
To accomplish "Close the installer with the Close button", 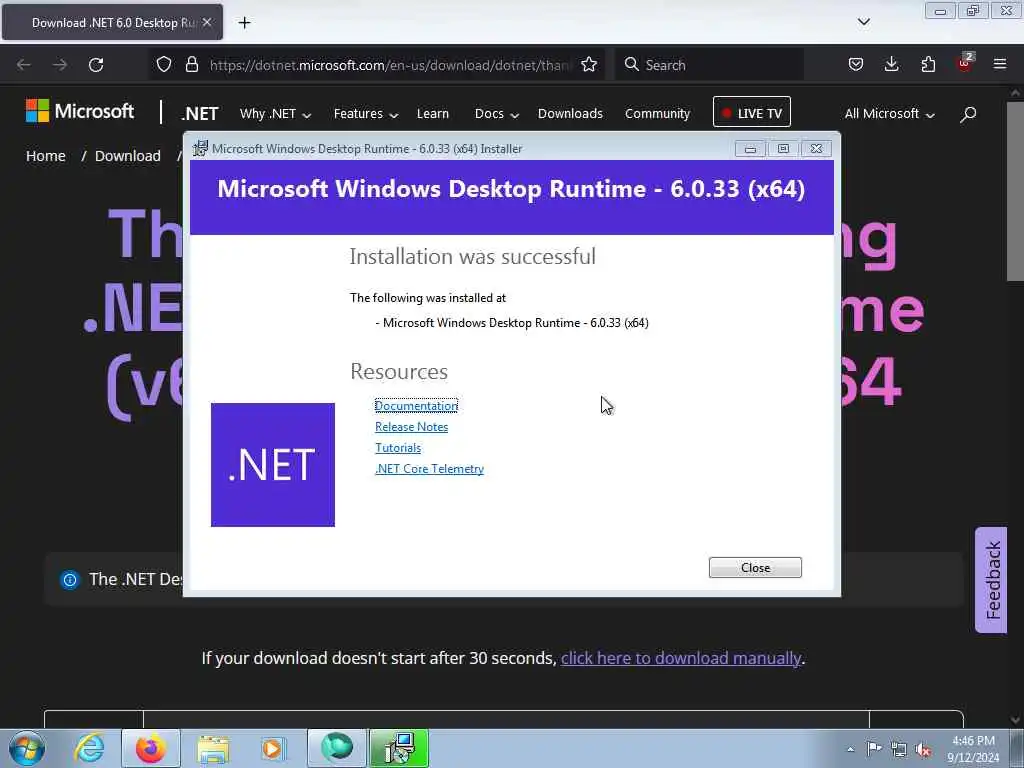I will 755,568.
